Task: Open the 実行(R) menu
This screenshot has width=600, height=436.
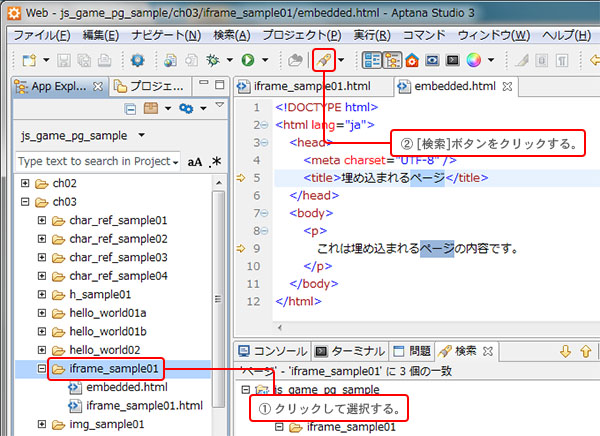Action: [372, 35]
